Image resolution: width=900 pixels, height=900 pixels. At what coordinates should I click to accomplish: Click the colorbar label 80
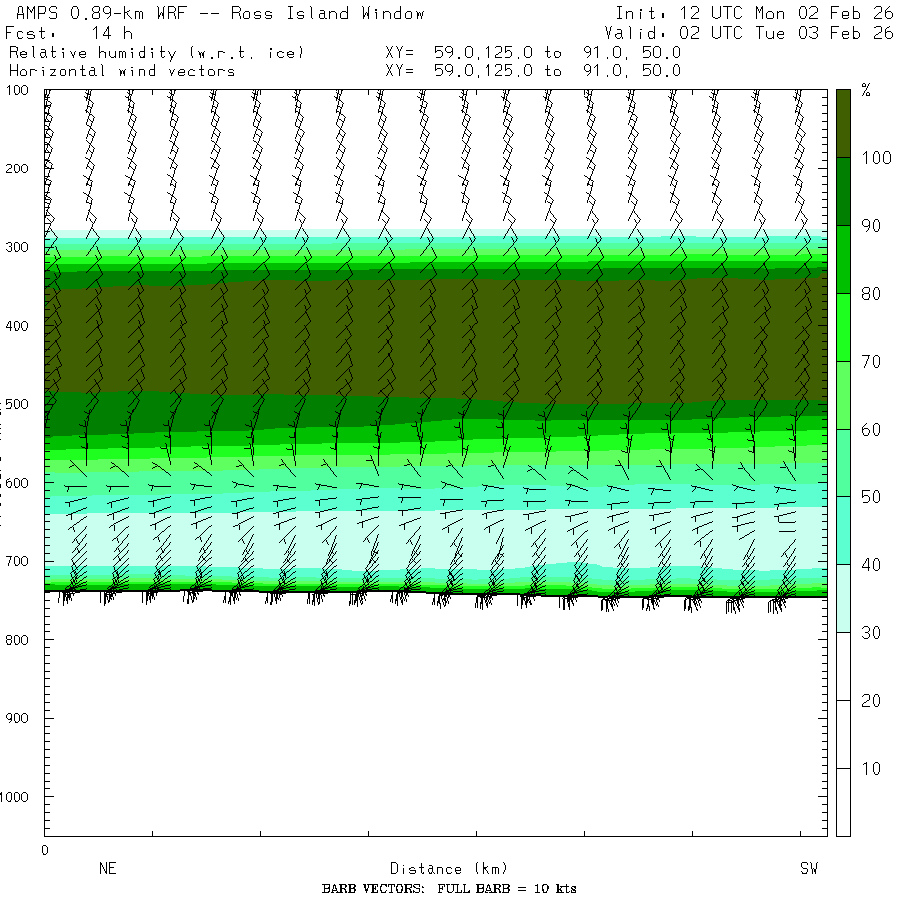coord(871,294)
